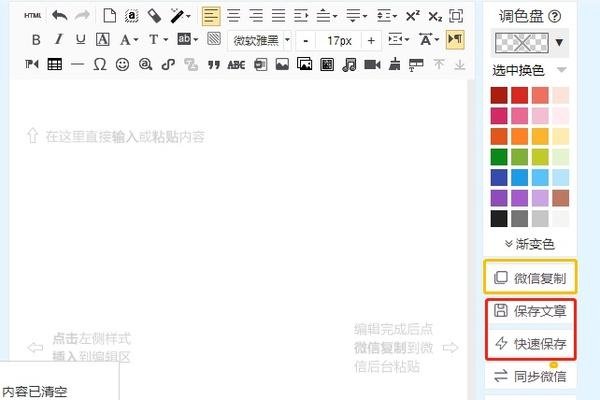Image resolution: width=600 pixels, height=400 pixels.
Task: Insert a horizontal divider line
Action: click(77, 64)
